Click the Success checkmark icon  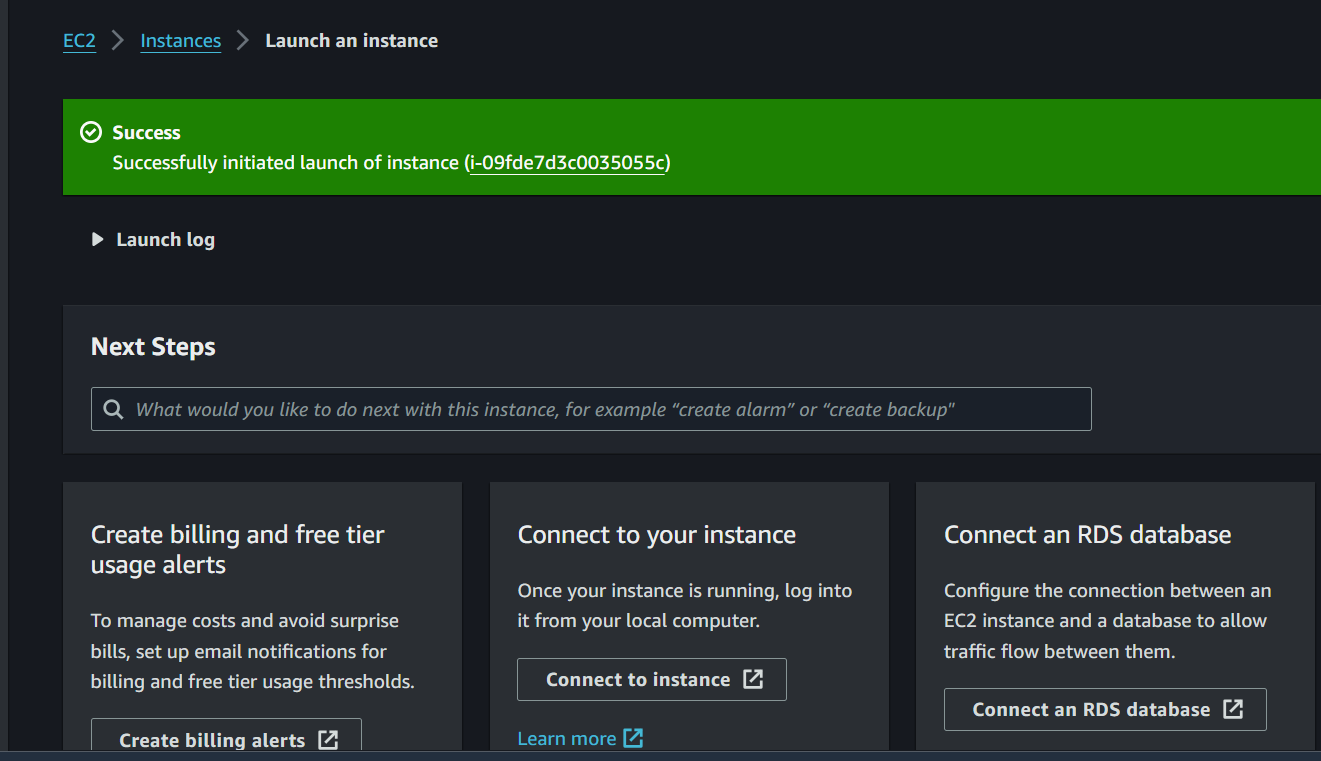91,133
